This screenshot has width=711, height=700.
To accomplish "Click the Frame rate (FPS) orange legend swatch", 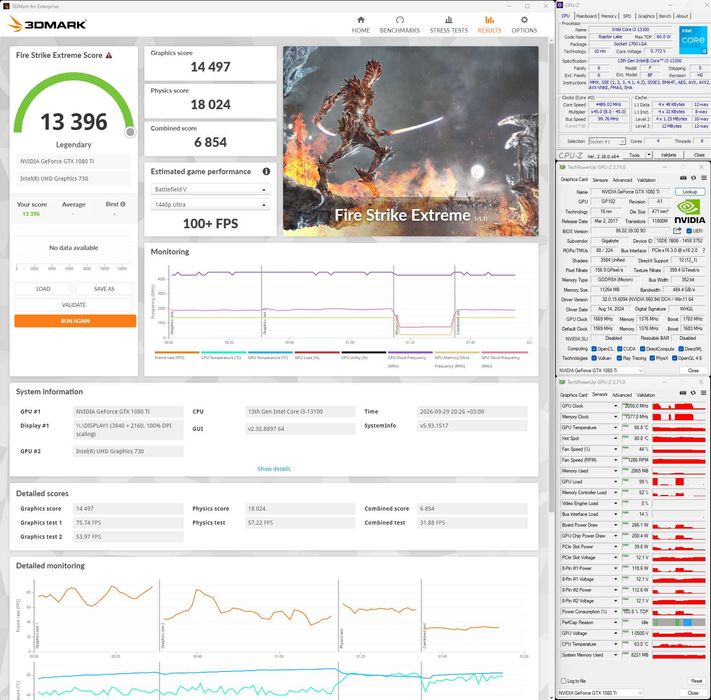I will (x=177, y=352).
